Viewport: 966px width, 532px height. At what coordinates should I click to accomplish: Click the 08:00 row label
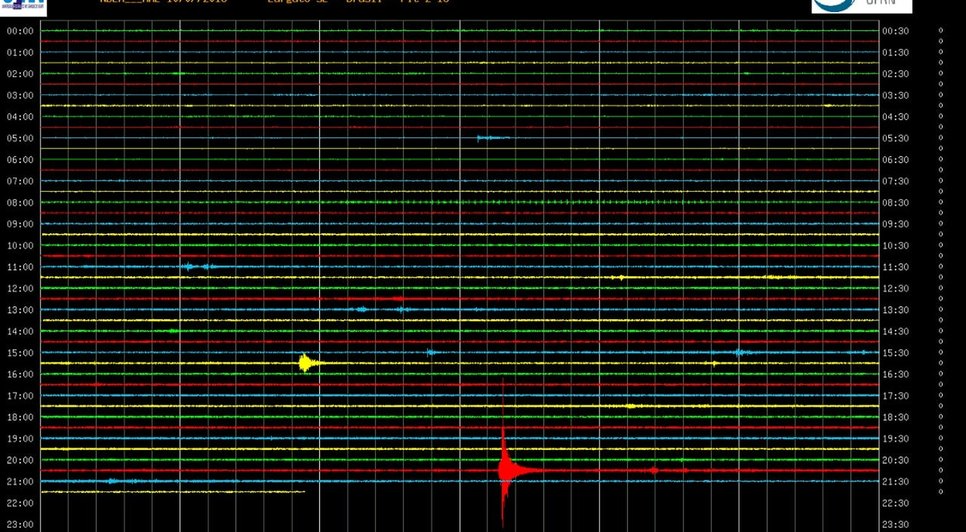tap(20, 203)
